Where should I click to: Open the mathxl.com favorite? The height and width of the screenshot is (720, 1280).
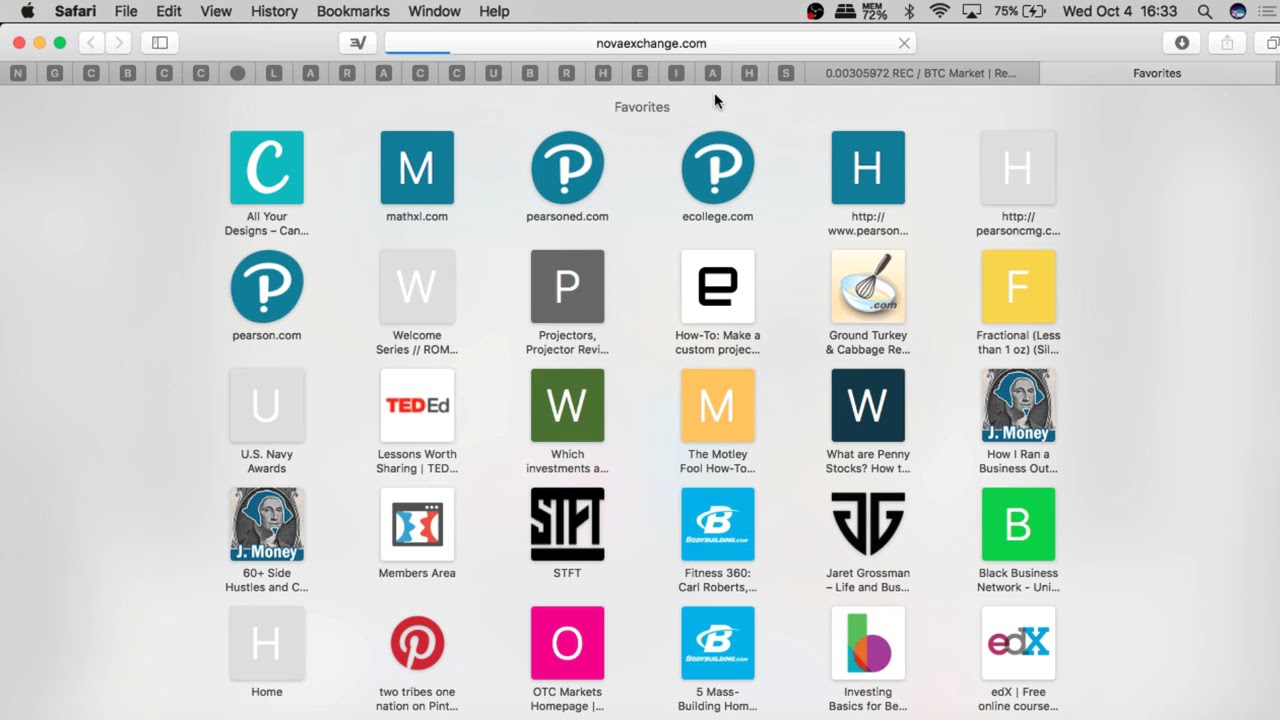(417, 168)
